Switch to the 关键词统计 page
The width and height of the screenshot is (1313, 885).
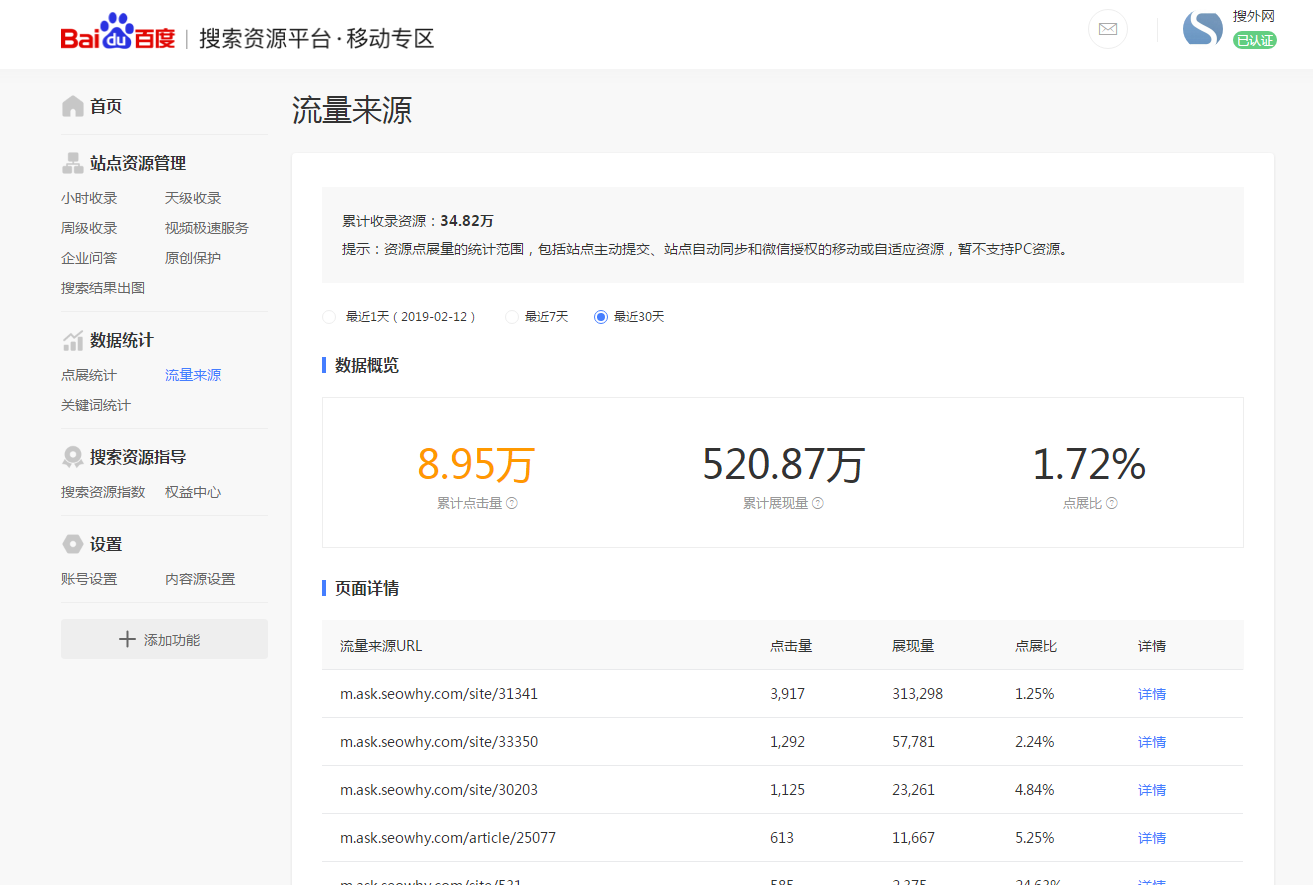coord(95,404)
